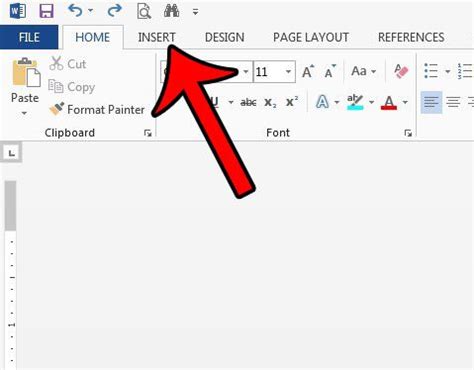The height and width of the screenshot is (370, 474).
Task: Click the font size field showing 11
Action: (268, 72)
